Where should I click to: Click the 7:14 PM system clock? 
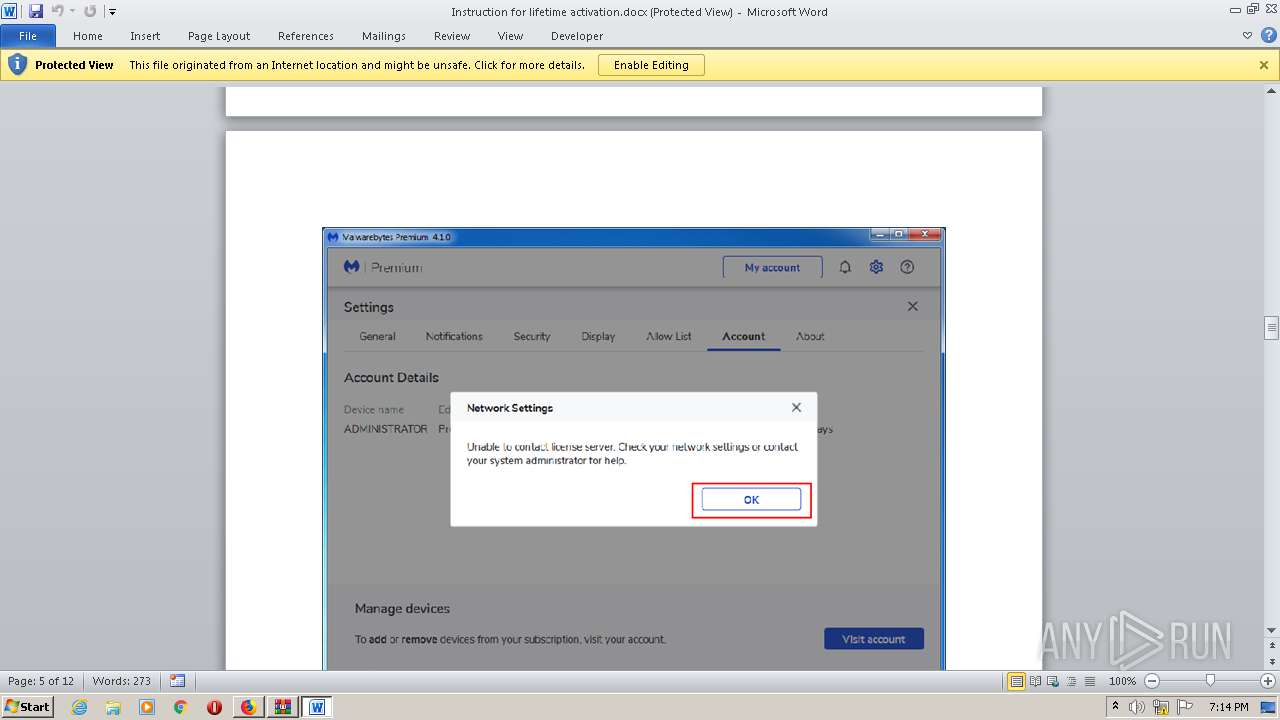point(1229,707)
